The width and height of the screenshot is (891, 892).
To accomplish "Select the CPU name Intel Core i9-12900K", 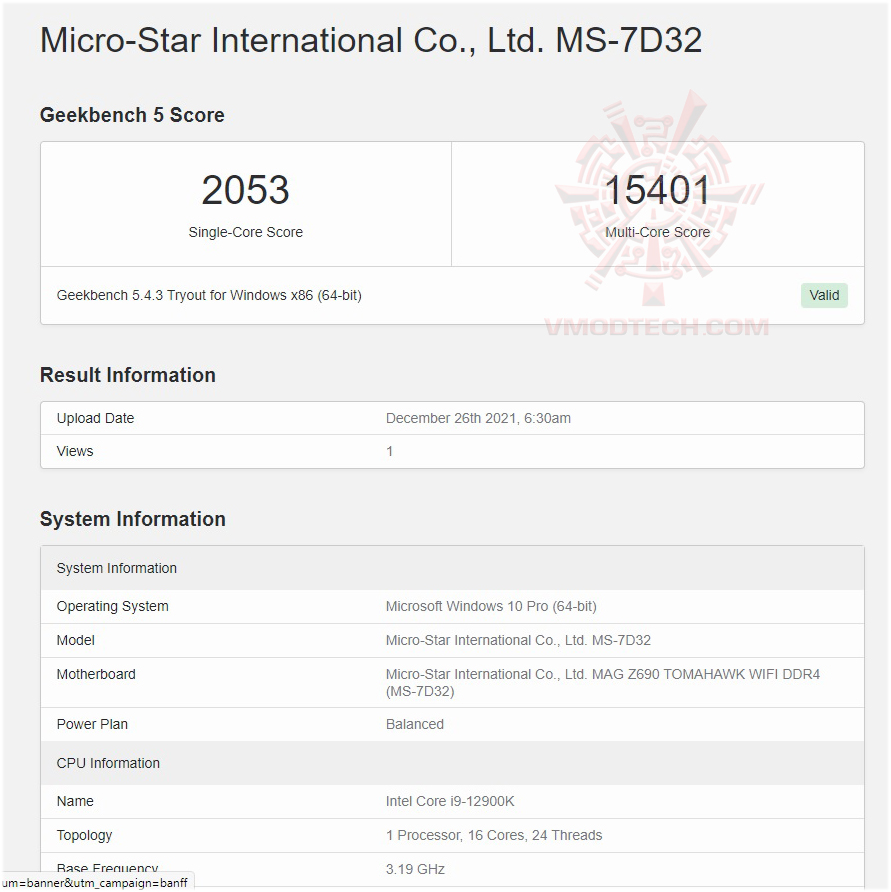I will (450, 801).
